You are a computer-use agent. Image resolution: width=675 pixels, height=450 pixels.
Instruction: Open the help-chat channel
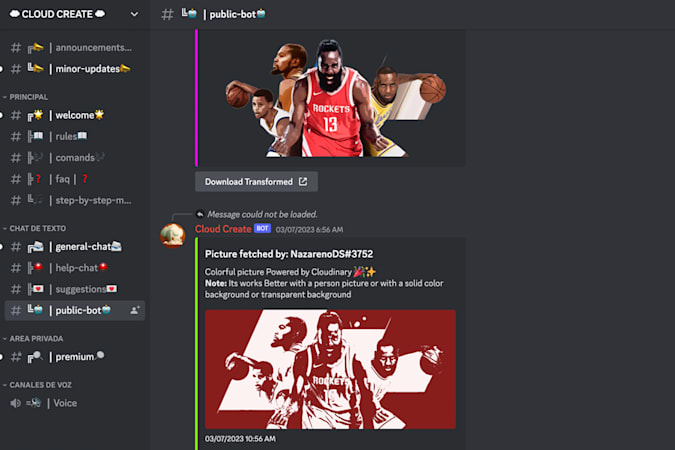pos(74,268)
